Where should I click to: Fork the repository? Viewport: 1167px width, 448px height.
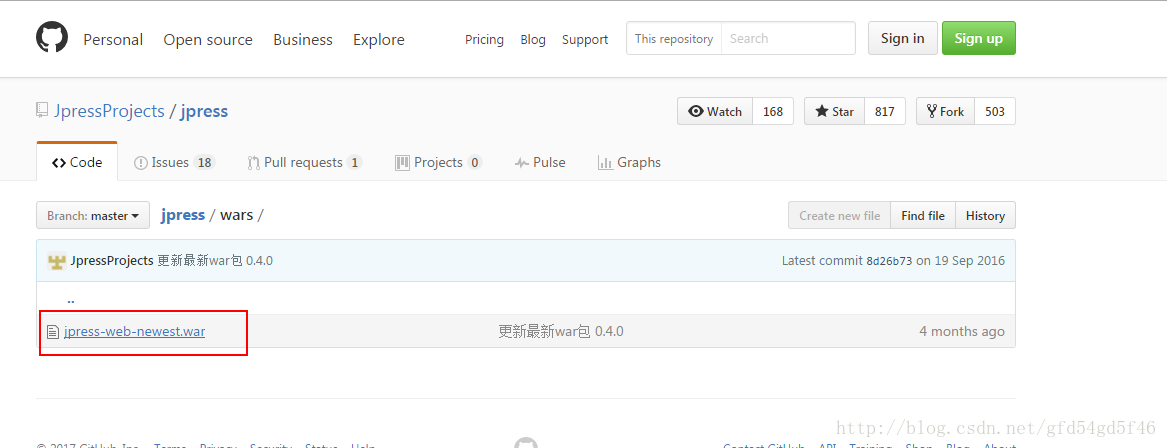(945, 111)
